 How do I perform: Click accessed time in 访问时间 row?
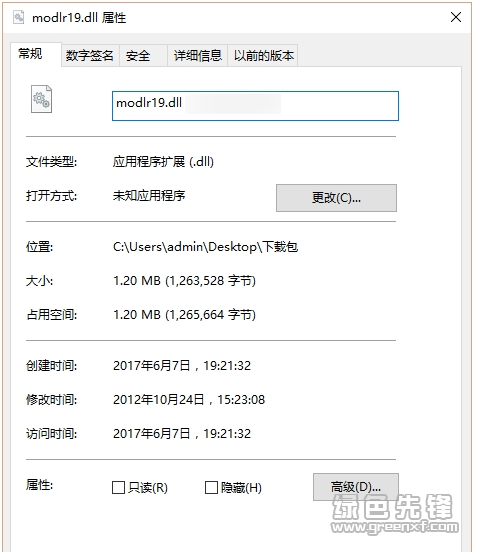pyautogui.click(x=182, y=433)
